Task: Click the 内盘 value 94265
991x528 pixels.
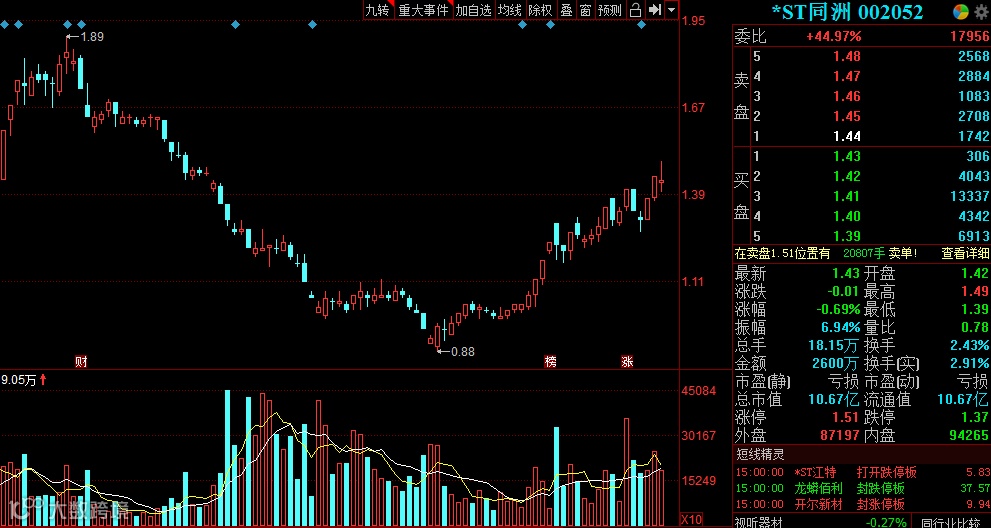Action: pyautogui.click(x=969, y=436)
